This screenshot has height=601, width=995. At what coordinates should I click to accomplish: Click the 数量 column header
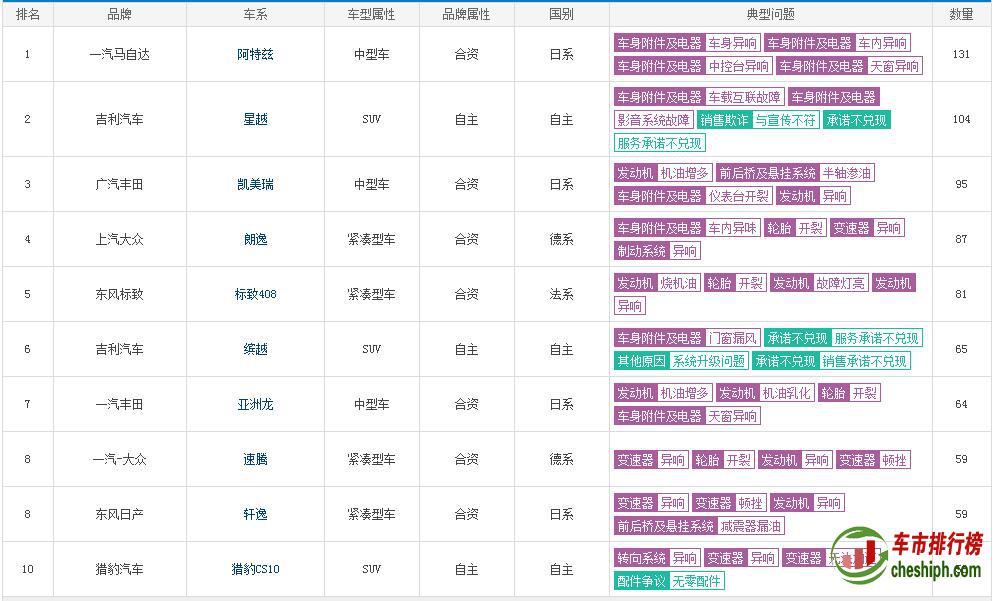(x=961, y=15)
